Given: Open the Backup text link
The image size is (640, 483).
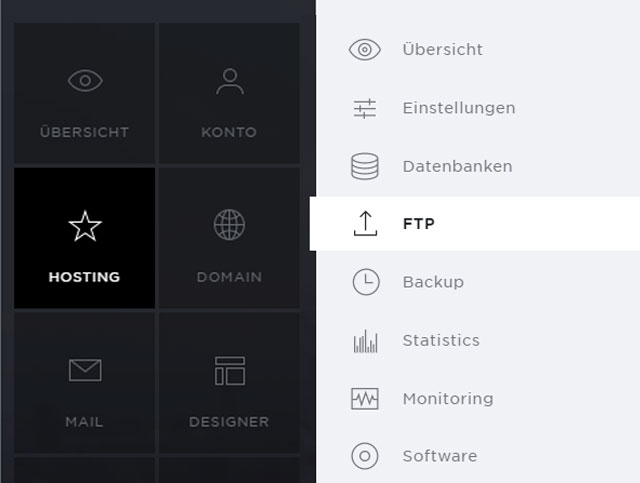Looking at the screenshot, I should pyautogui.click(x=433, y=282).
